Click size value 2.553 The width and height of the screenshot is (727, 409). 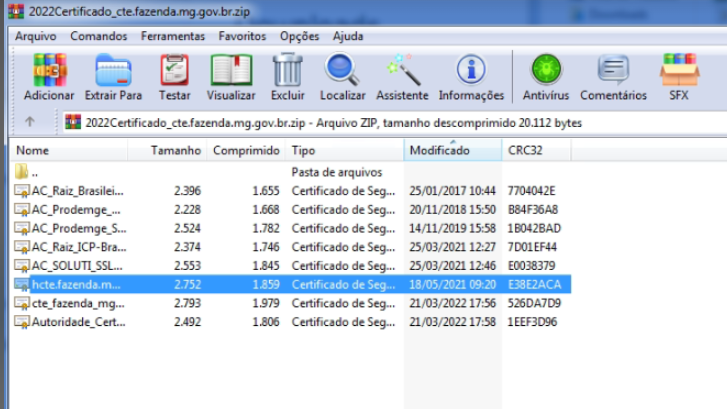tap(187, 266)
